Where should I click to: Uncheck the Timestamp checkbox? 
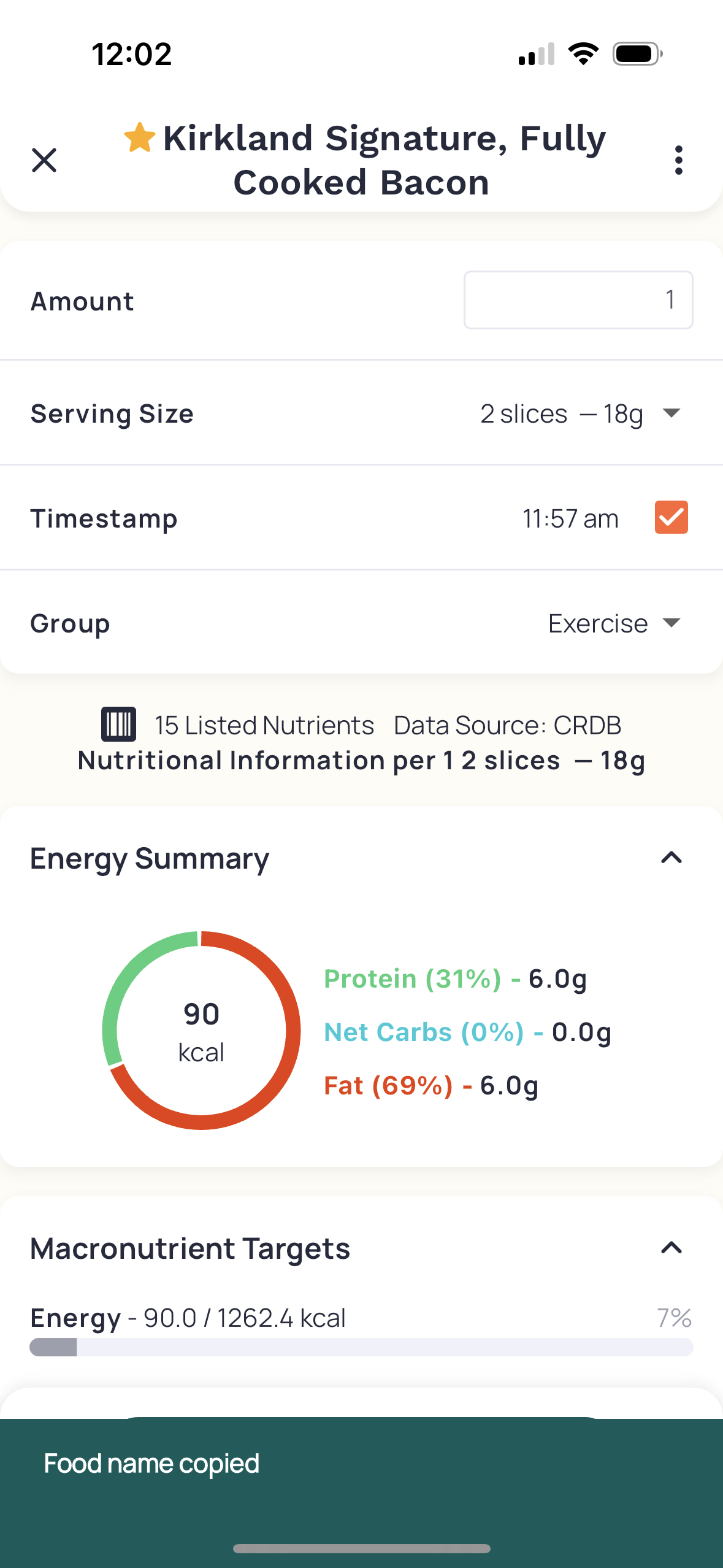[x=671, y=518]
